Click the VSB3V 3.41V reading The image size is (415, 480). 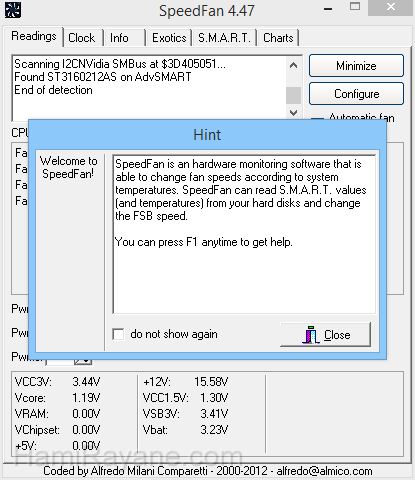pyautogui.click(x=186, y=414)
